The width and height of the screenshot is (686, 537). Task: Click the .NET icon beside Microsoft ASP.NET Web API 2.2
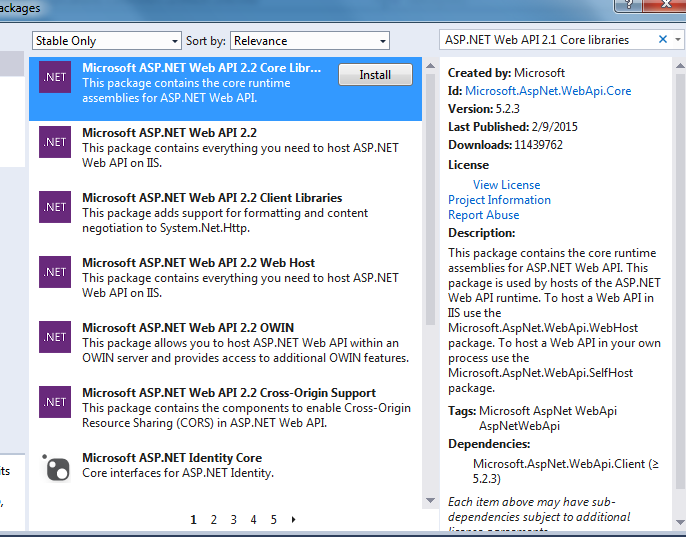(54, 142)
